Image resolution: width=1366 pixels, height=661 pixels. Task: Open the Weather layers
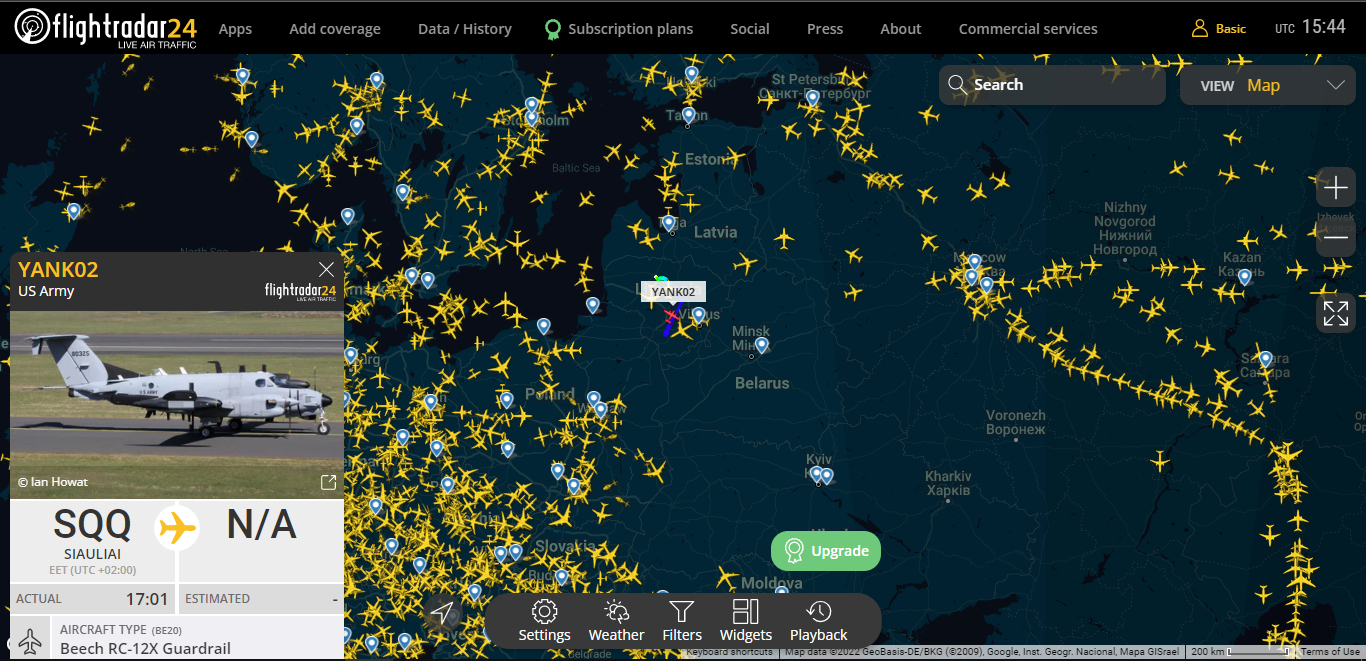coord(616,621)
